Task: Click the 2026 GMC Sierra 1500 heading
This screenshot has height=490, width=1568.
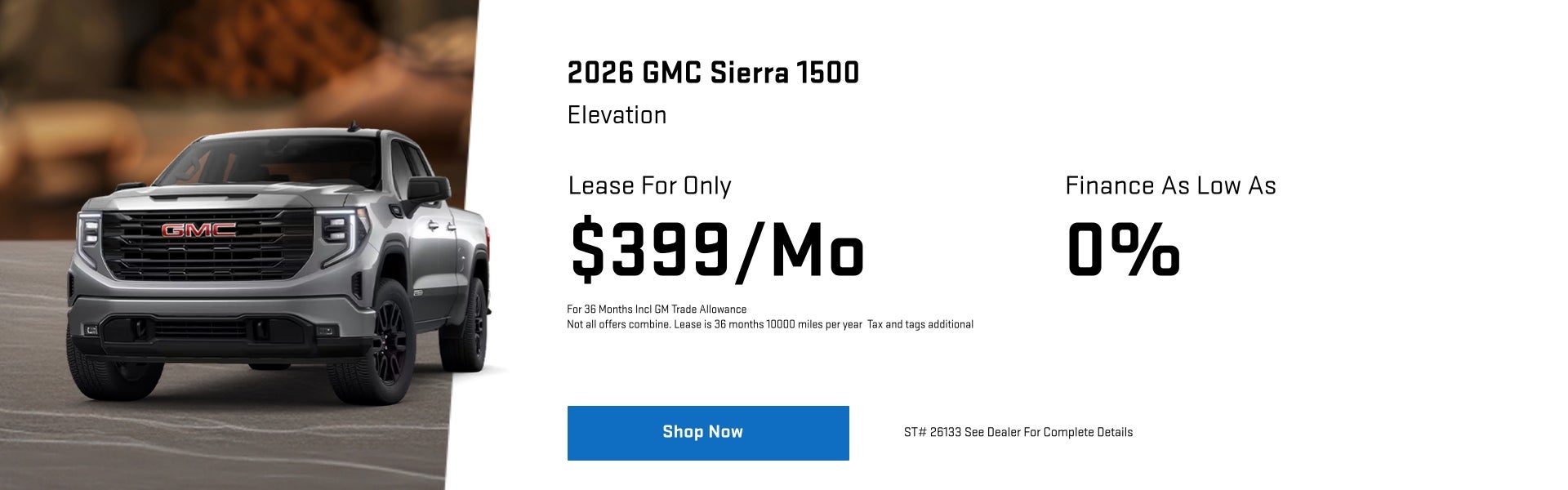Action: (713, 73)
